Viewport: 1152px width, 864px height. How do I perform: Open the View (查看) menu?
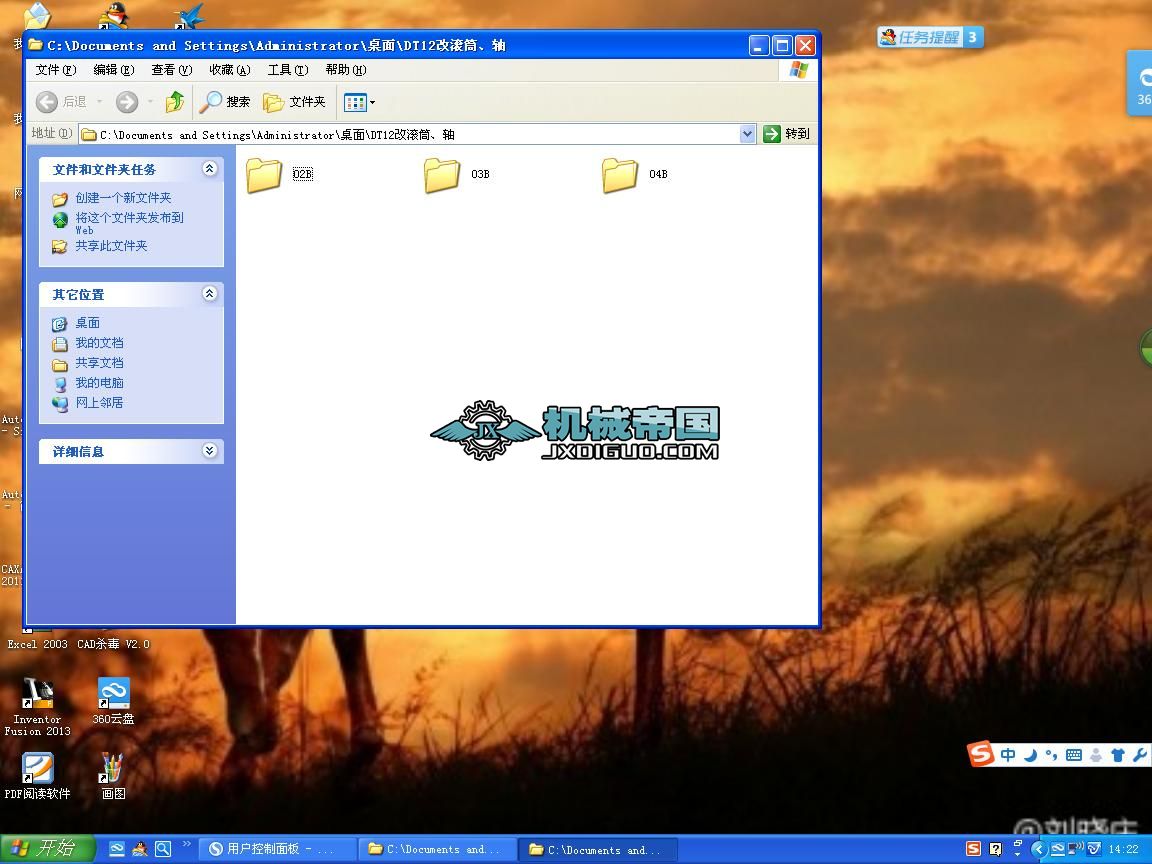click(x=172, y=70)
